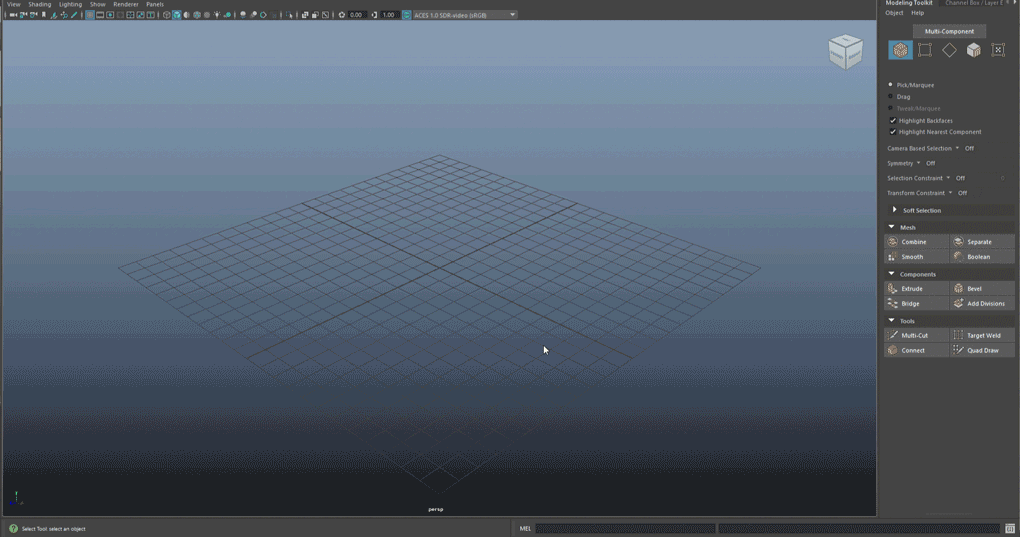
Task: Select Edge Selection mode icon
Action: [949, 50]
